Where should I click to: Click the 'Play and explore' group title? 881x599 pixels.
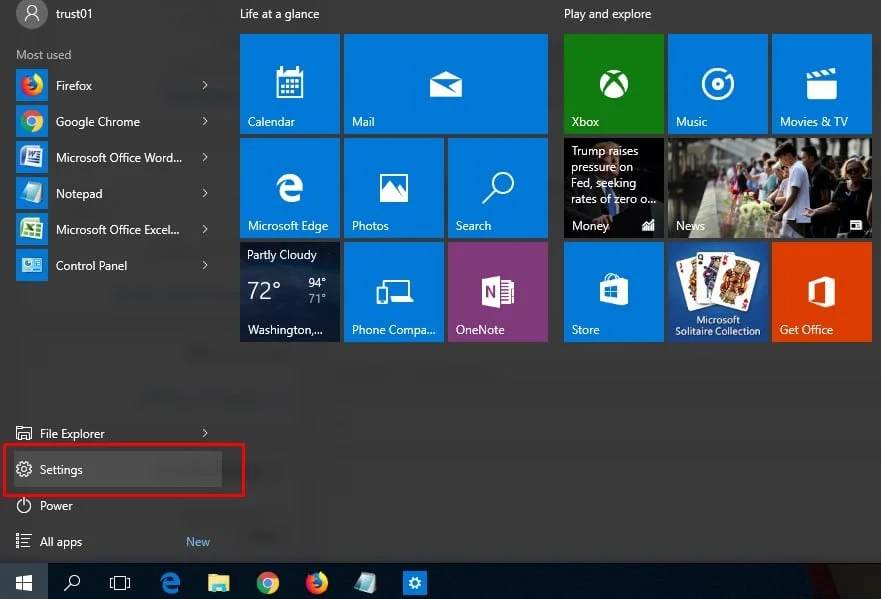pos(607,14)
